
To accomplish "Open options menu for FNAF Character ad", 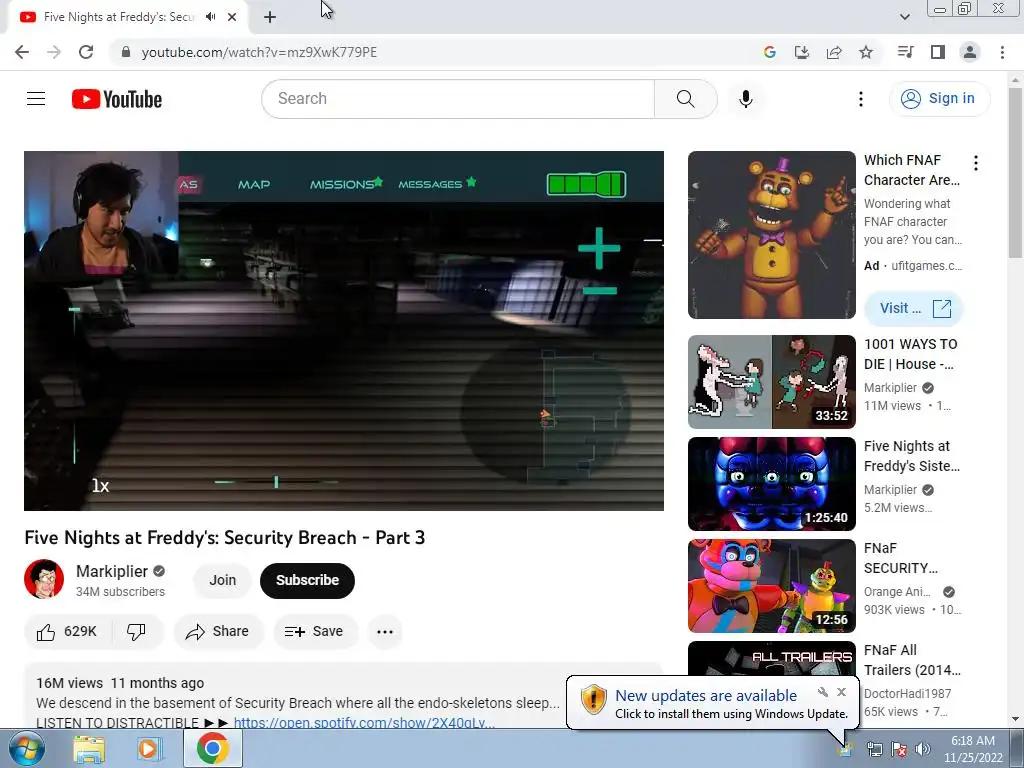I will click(976, 163).
